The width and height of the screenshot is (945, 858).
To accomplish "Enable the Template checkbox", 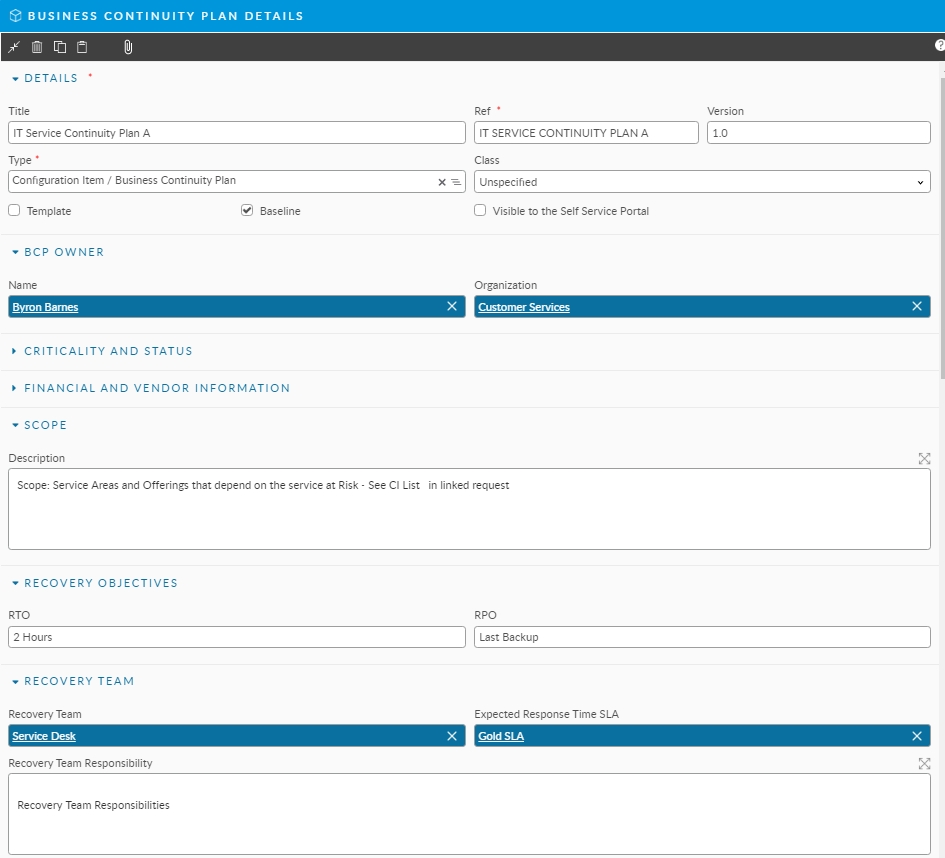I will tap(14, 211).
